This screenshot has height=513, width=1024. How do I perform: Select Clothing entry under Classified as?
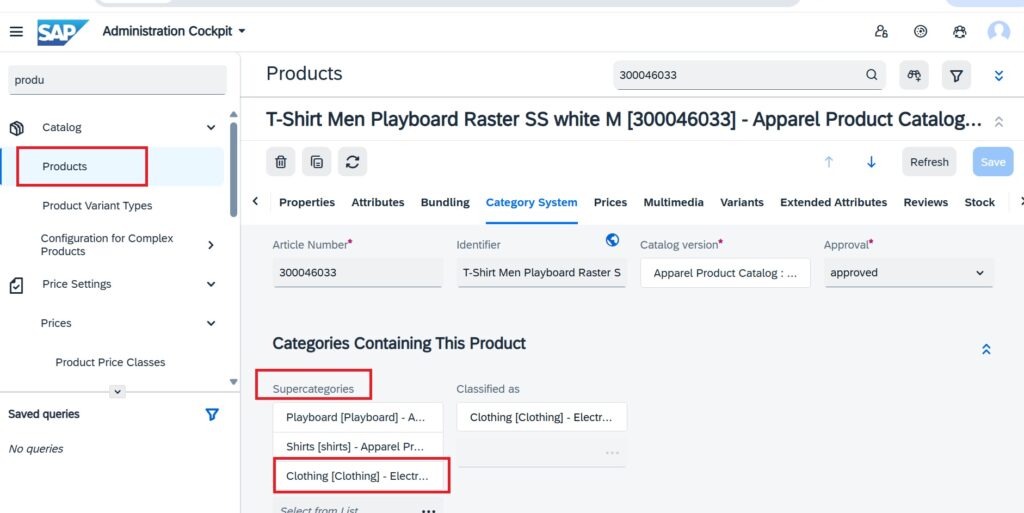click(541, 417)
